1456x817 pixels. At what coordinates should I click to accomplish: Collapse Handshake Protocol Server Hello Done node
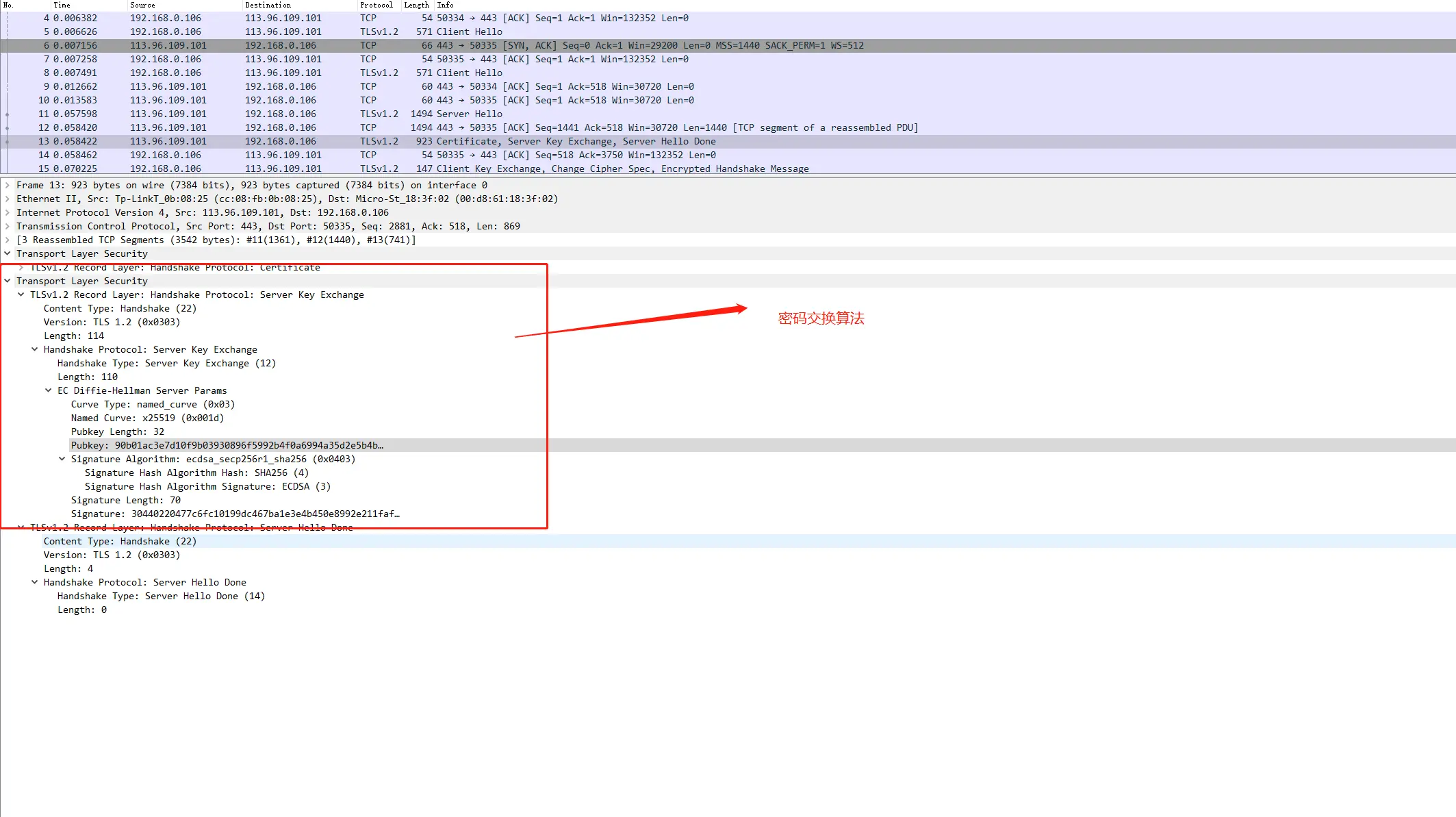click(x=35, y=582)
